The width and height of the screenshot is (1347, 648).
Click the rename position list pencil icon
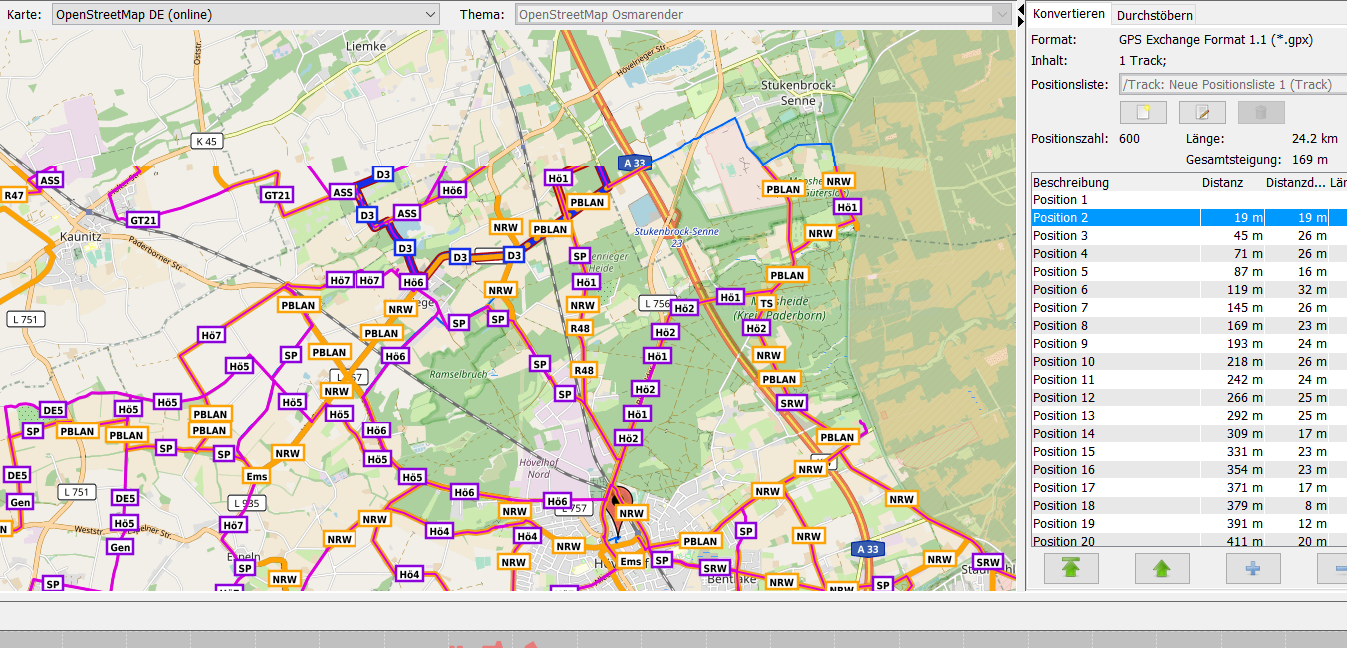(1202, 112)
